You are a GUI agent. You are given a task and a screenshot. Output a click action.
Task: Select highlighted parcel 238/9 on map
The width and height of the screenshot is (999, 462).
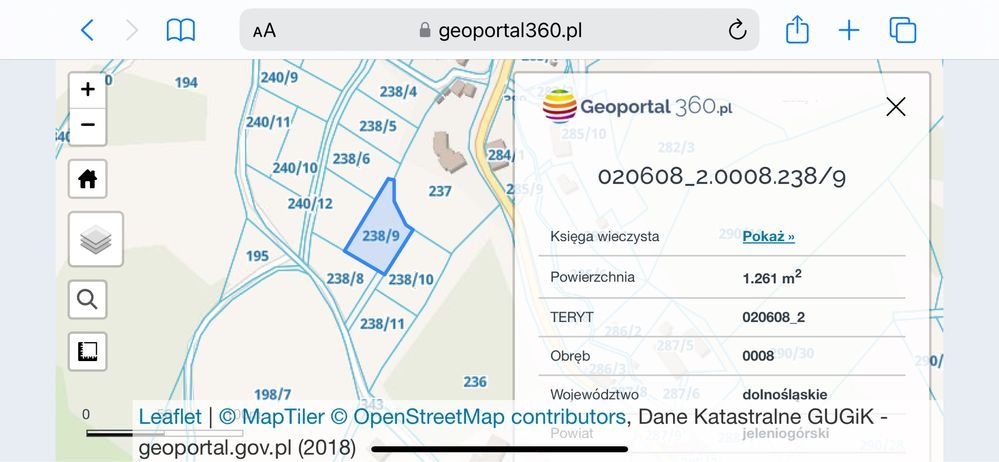coord(380,236)
